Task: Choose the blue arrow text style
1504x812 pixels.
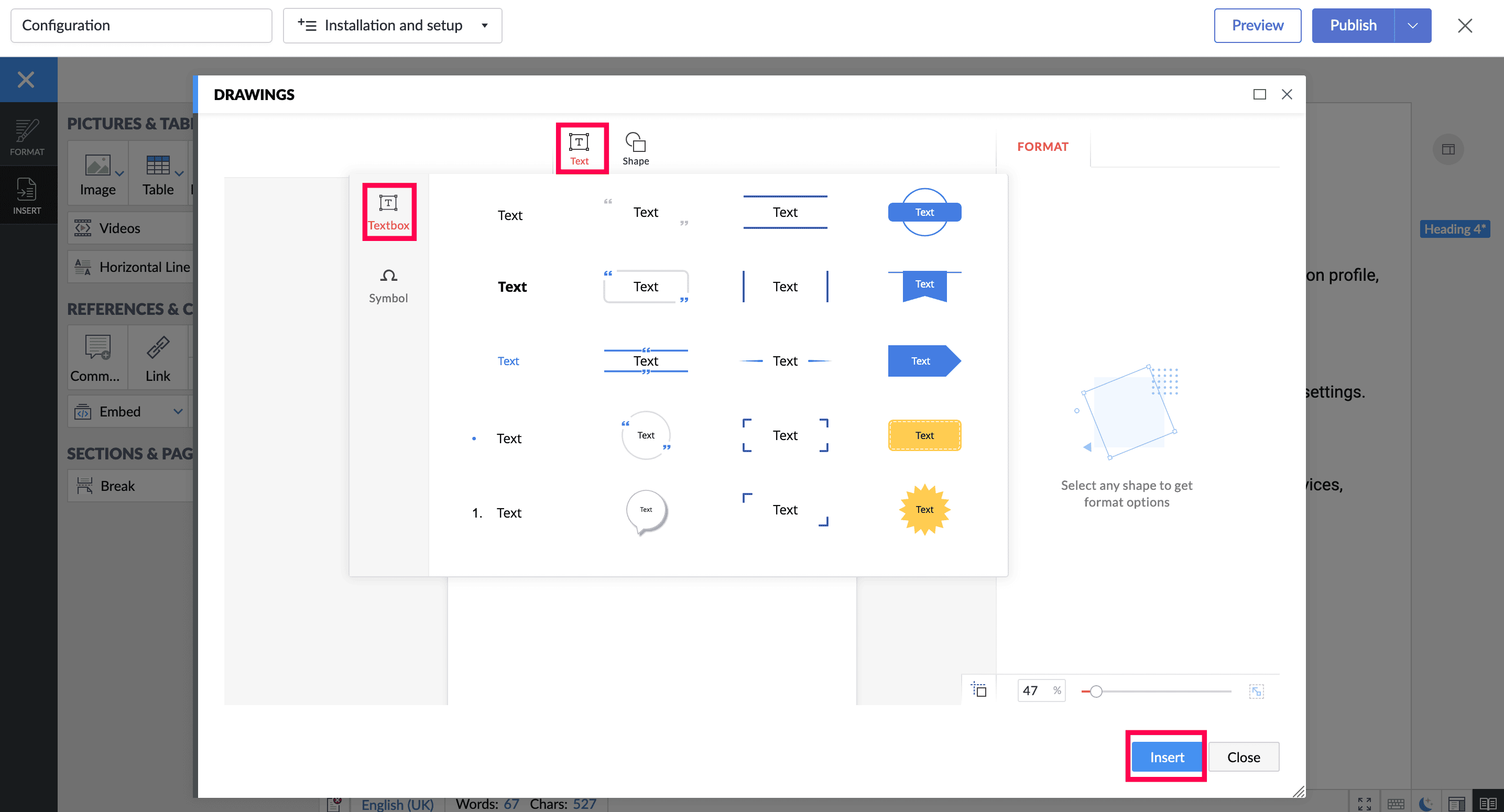Action: tap(924, 361)
